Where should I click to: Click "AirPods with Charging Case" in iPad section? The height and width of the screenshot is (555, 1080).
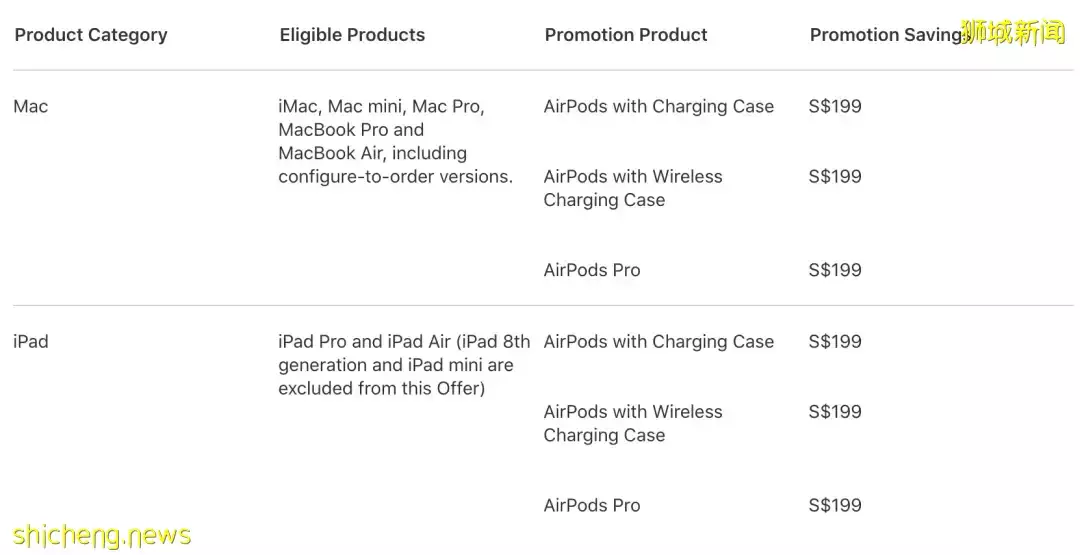pyautogui.click(x=658, y=342)
